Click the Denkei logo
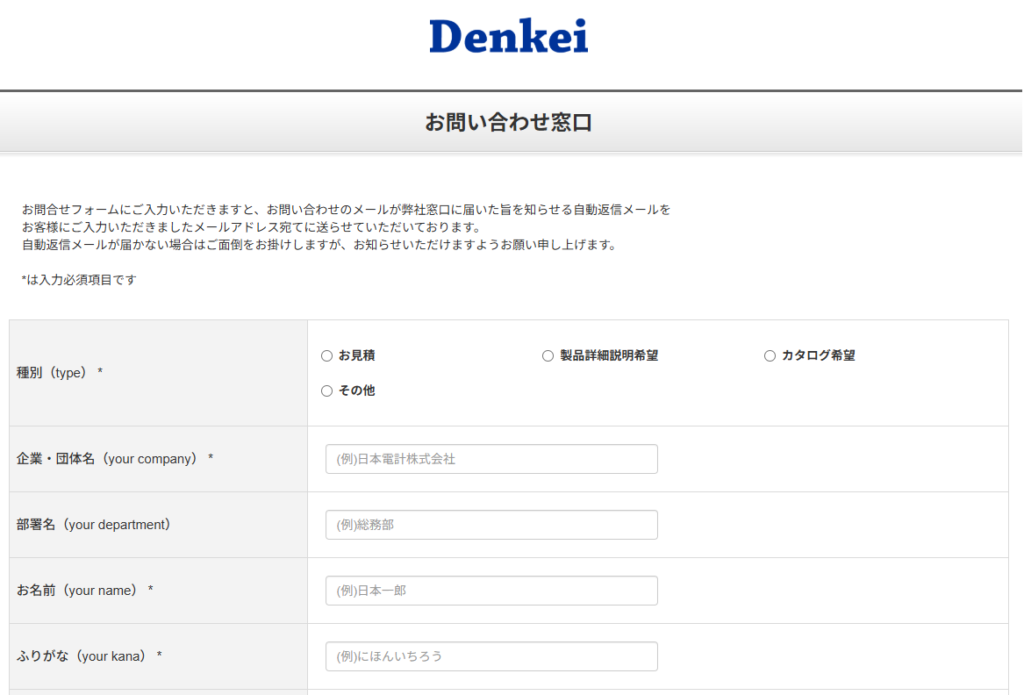This screenshot has height=695, width=1024. [x=509, y=36]
